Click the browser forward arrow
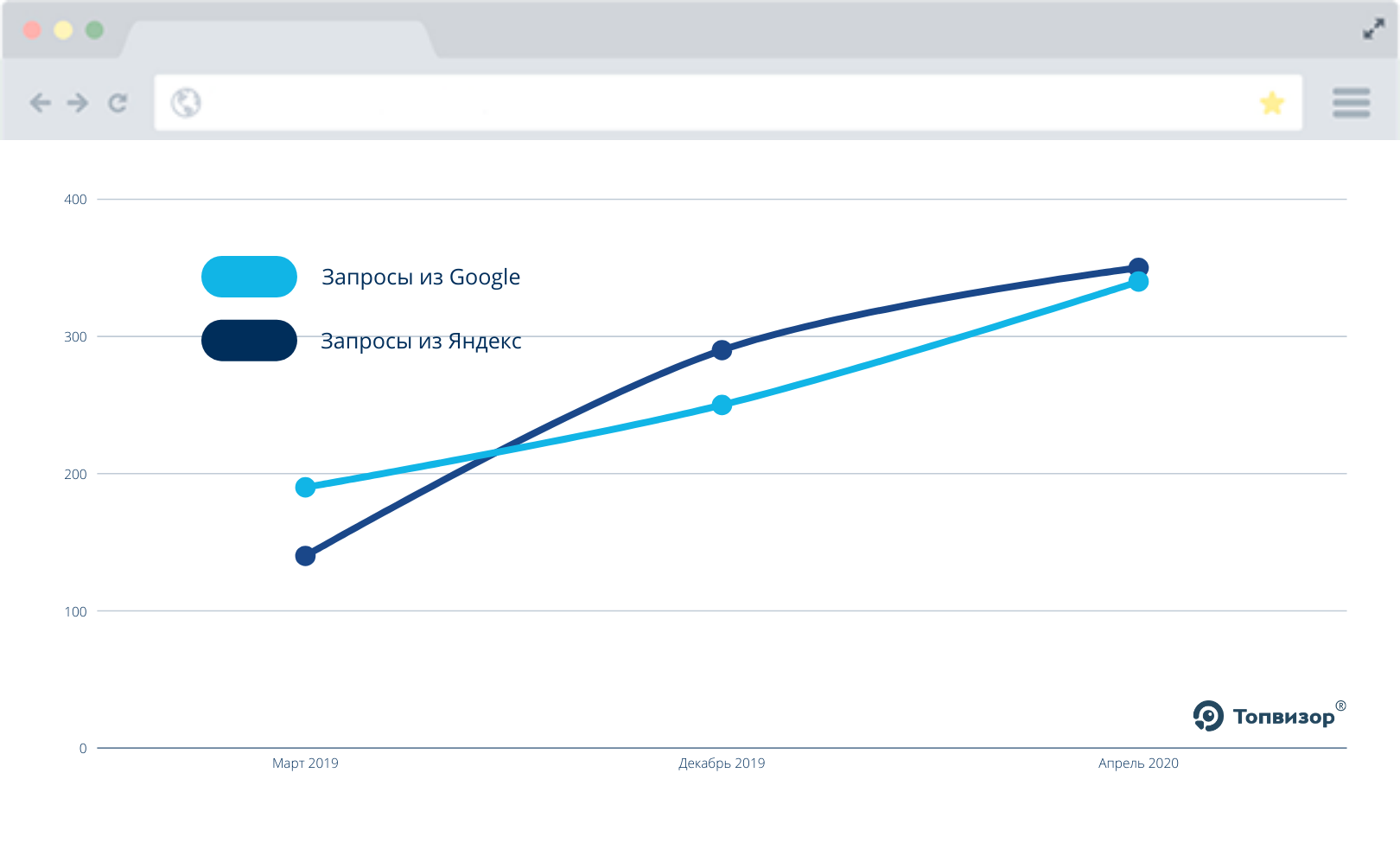 click(x=78, y=103)
